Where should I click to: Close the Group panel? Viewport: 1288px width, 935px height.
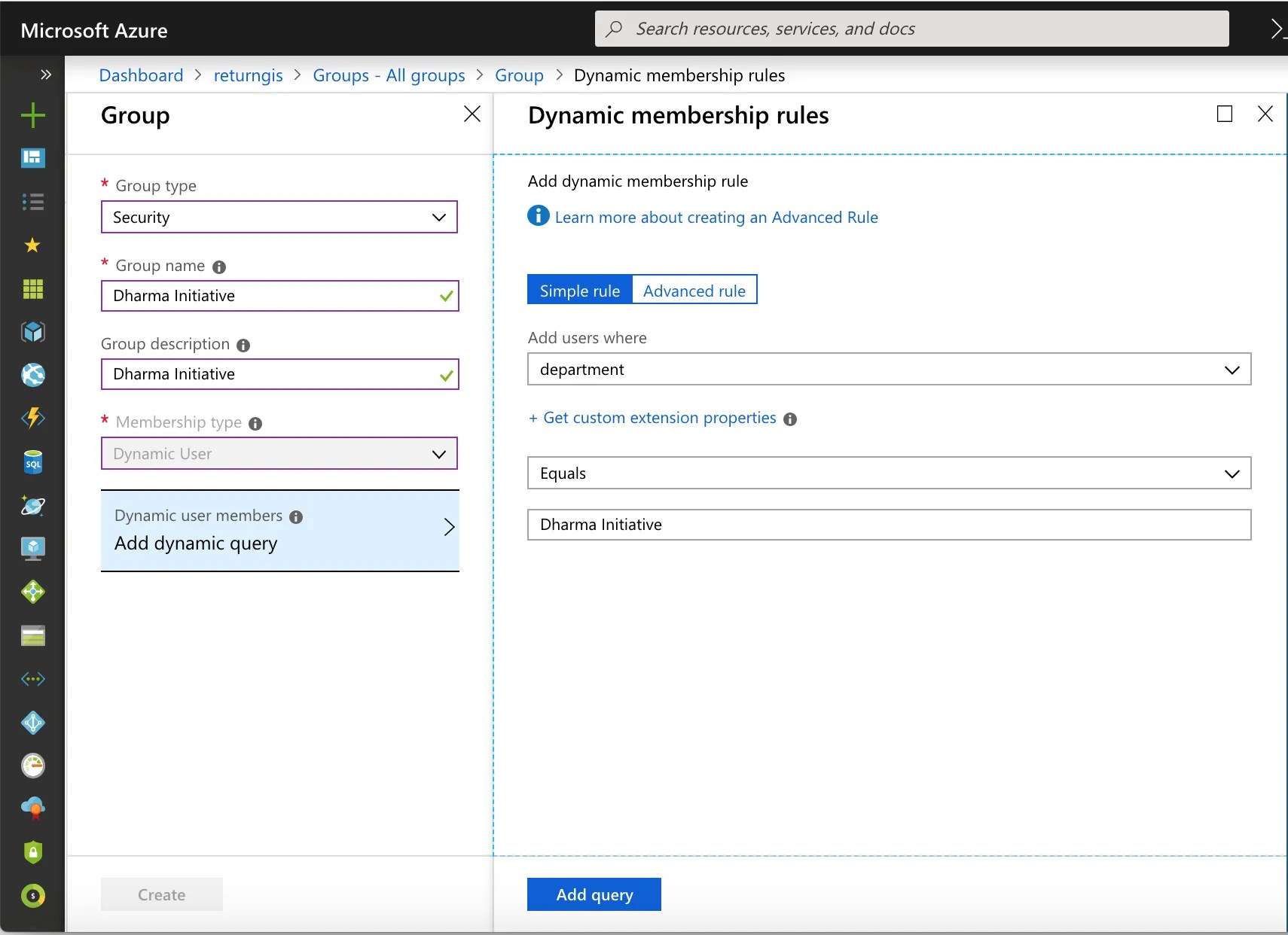[472, 114]
